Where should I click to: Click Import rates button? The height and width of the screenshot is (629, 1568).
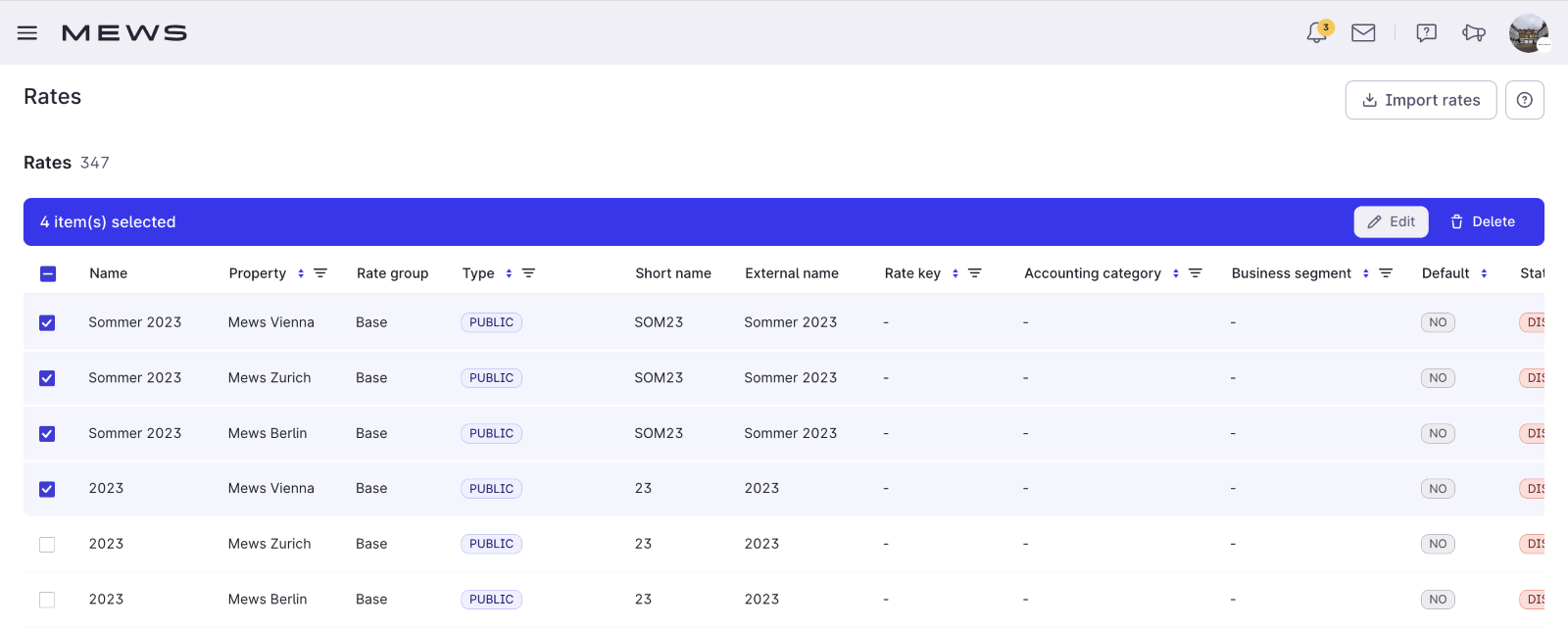1421,100
